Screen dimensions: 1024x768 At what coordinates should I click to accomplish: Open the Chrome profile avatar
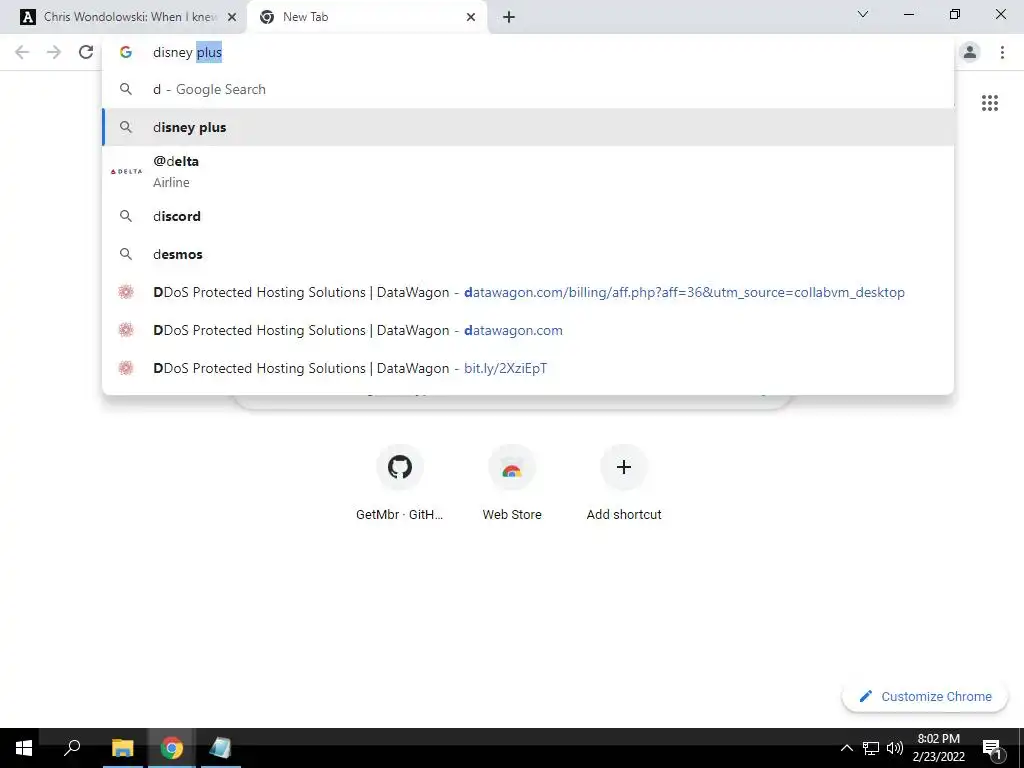pyautogui.click(x=970, y=52)
